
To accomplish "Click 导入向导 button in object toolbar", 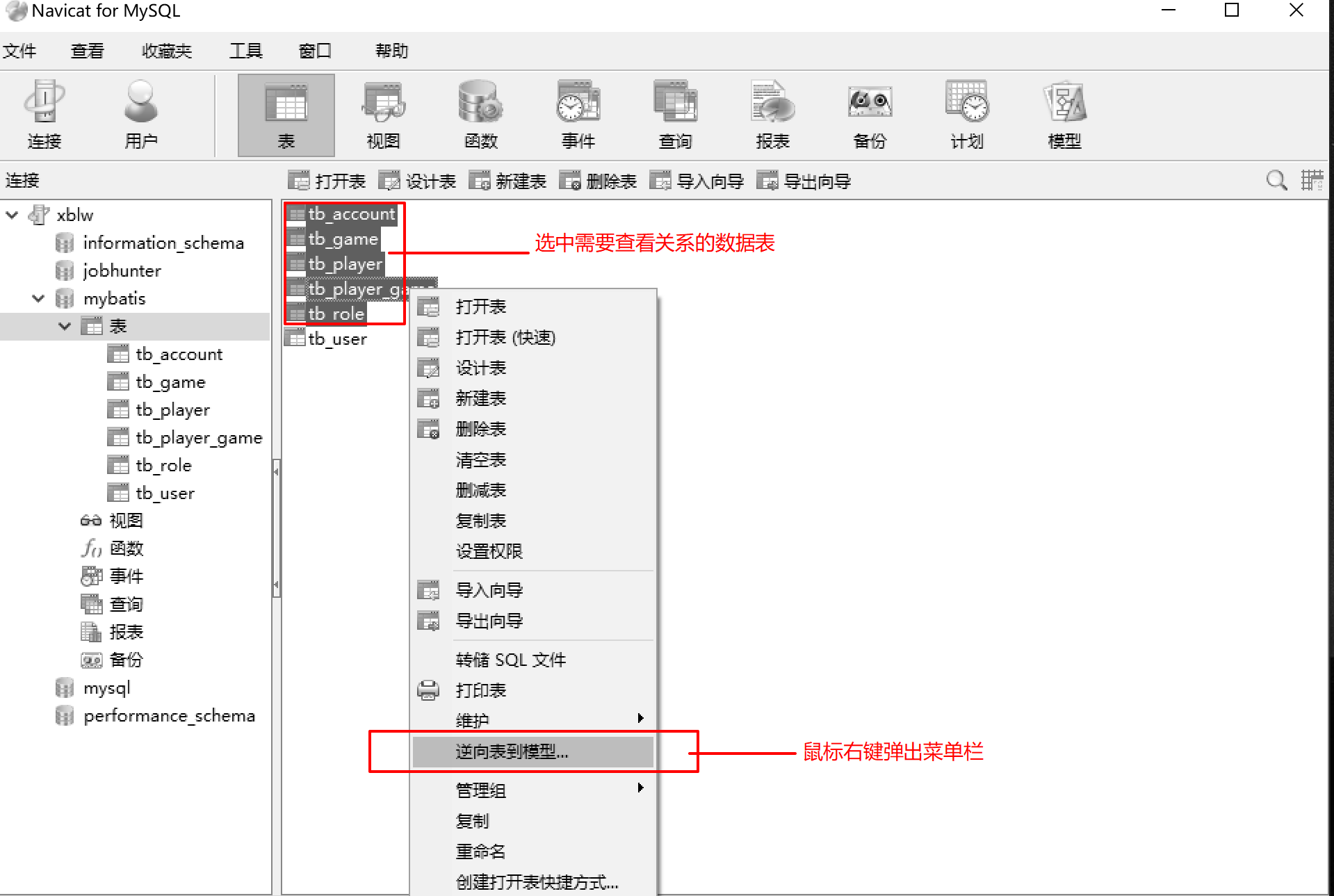I will coord(697,181).
